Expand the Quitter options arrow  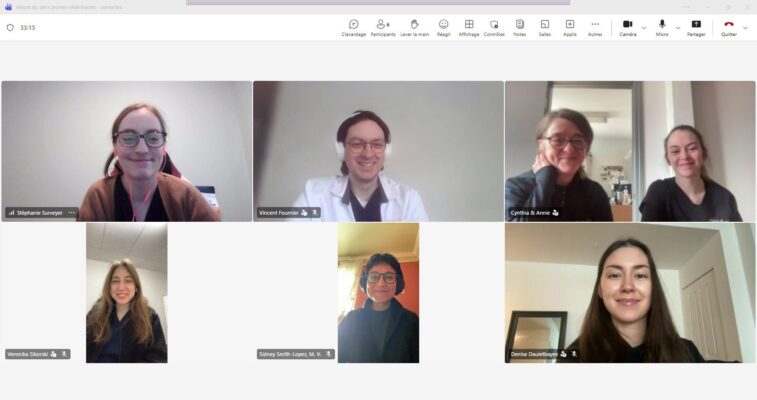(x=745, y=27)
